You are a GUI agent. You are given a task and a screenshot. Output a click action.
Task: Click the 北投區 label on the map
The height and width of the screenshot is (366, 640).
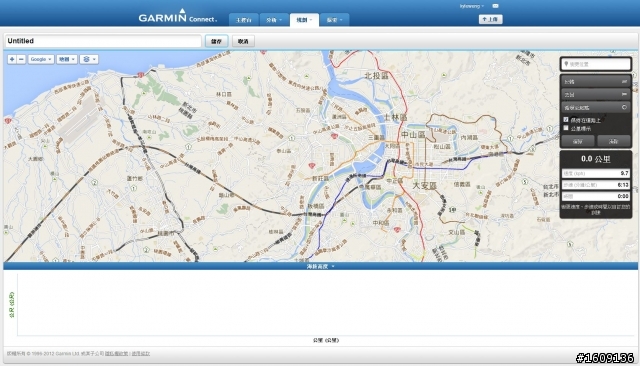[376, 75]
